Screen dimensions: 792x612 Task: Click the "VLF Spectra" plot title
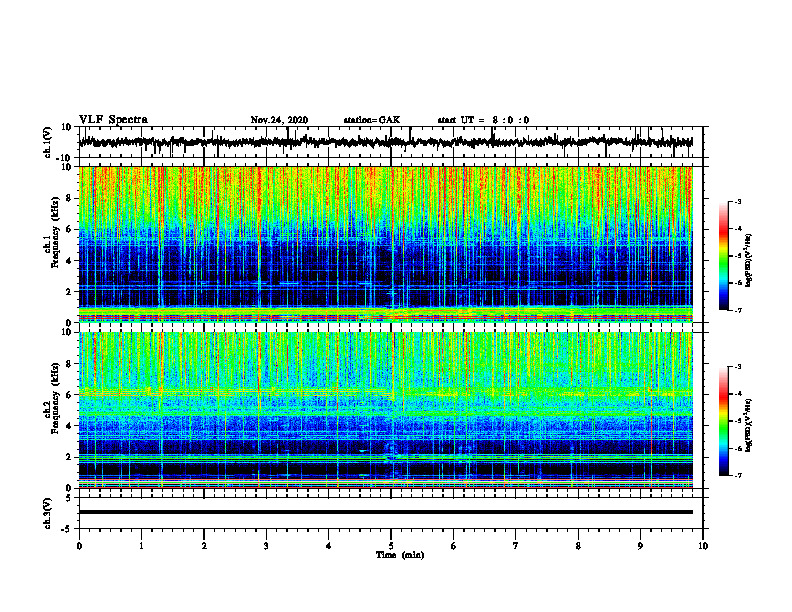click(x=113, y=120)
